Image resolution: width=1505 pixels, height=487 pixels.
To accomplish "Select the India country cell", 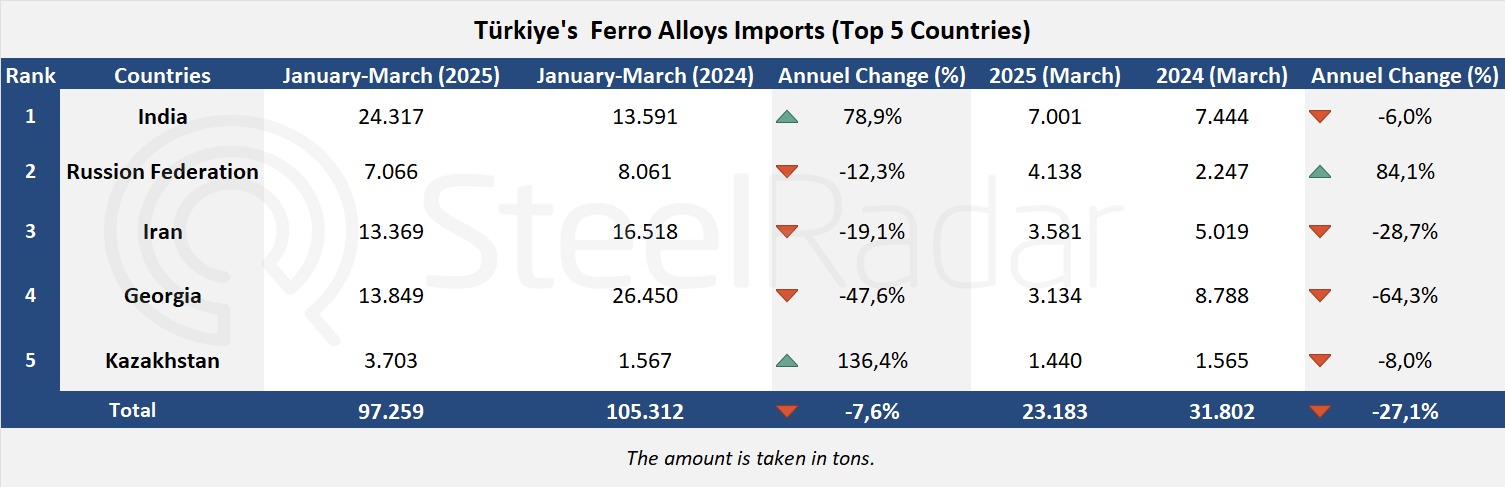I will click(162, 117).
